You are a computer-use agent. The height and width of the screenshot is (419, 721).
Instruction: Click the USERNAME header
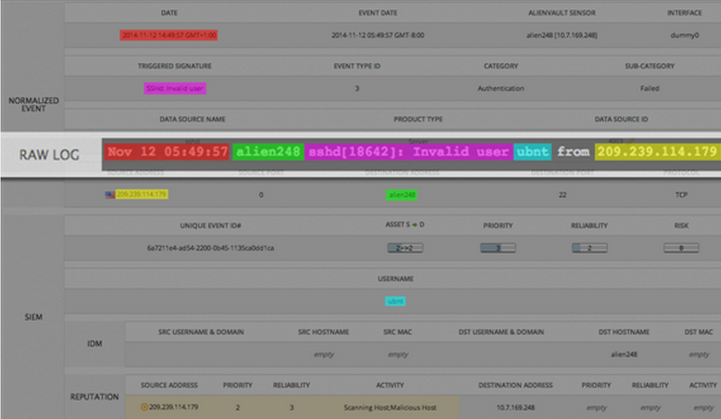coord(395,279)
